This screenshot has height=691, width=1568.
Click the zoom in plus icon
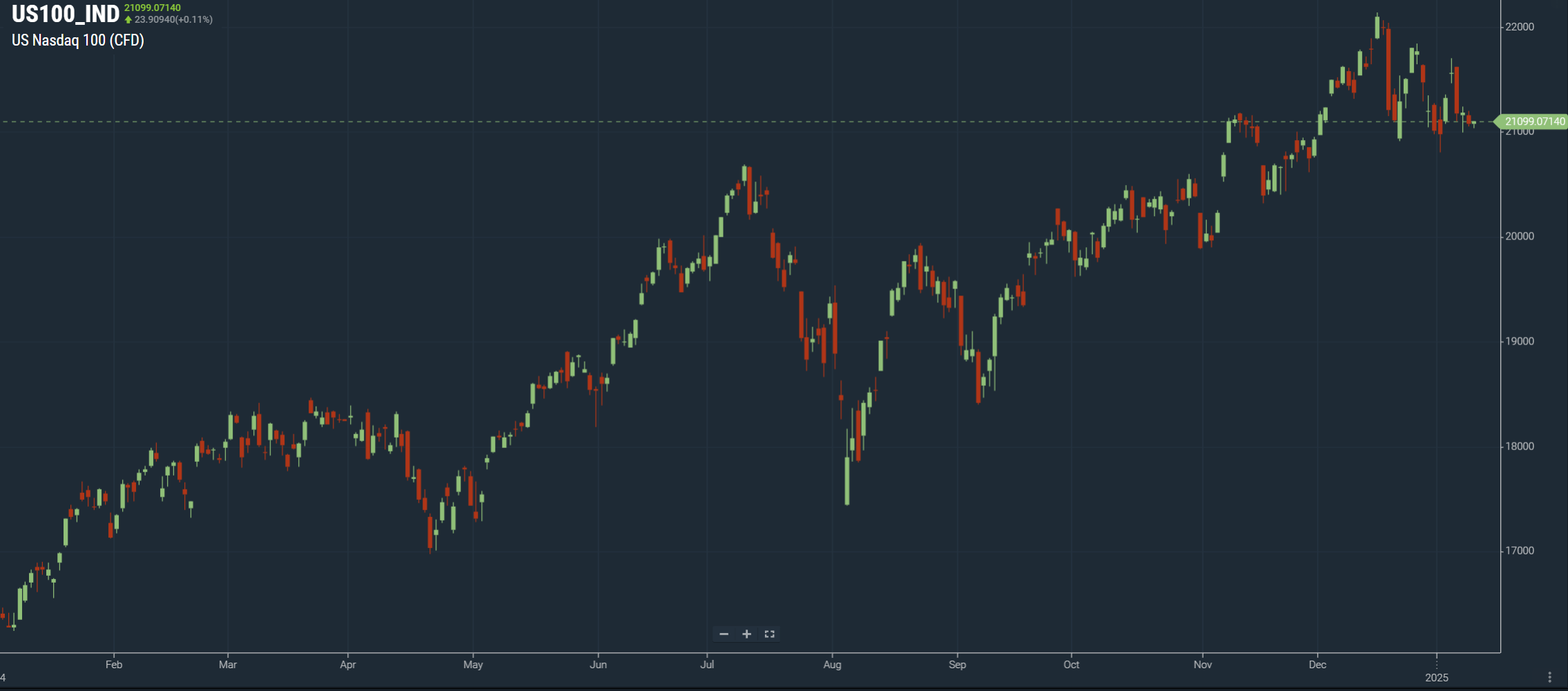[x=746, y=634]
